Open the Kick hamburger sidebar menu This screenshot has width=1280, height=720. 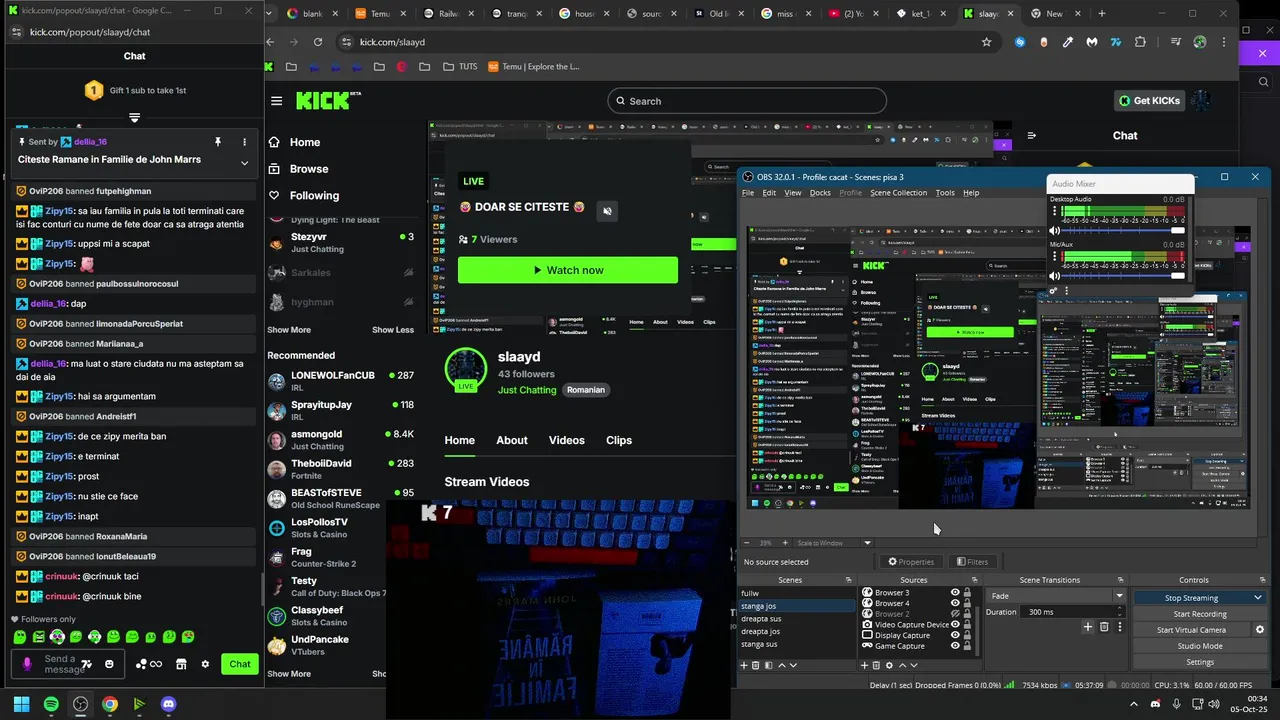[x=276, y=101]
